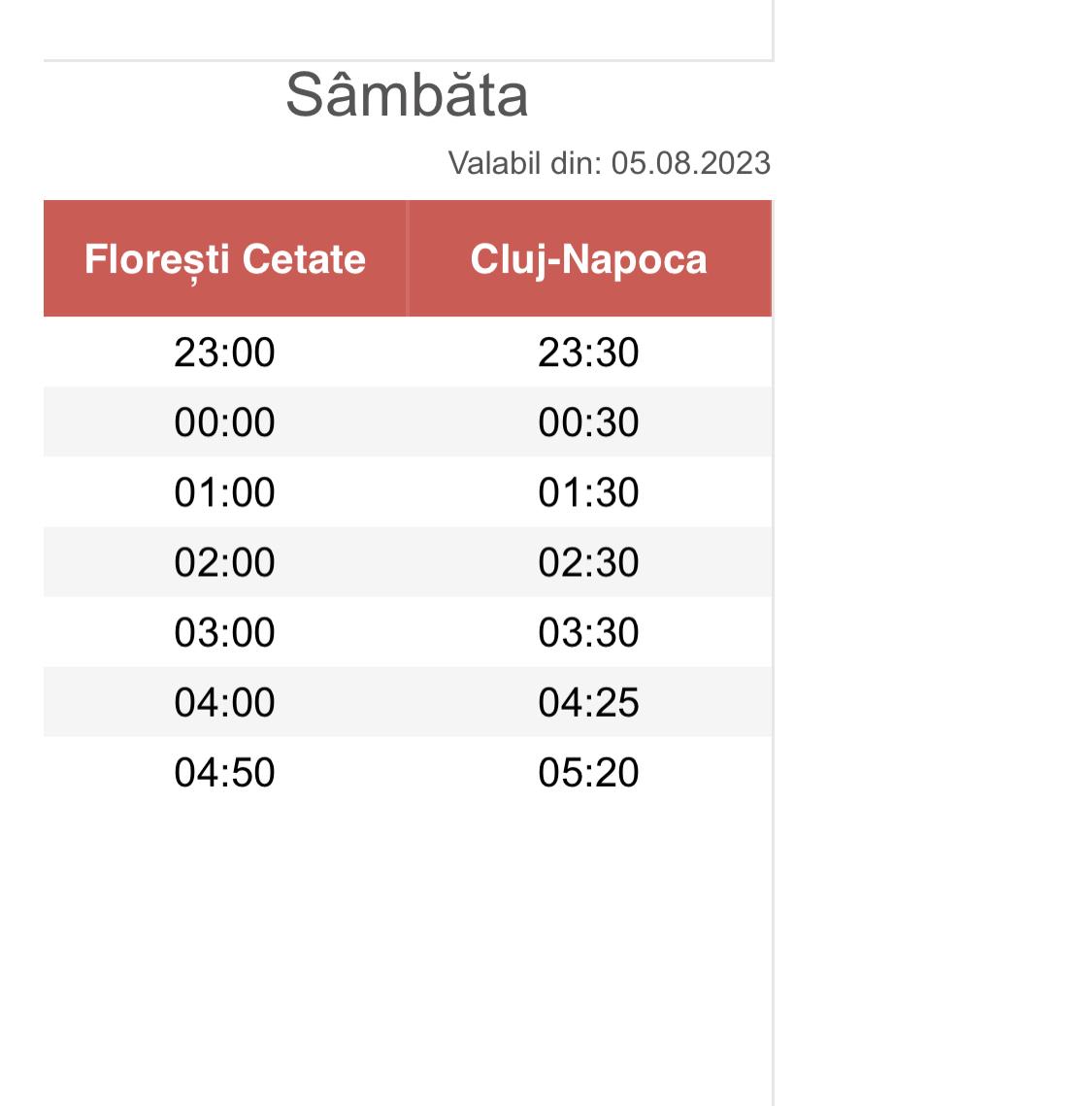
Task: Select the 05:20 departure cell
Action: click(589, 772)
